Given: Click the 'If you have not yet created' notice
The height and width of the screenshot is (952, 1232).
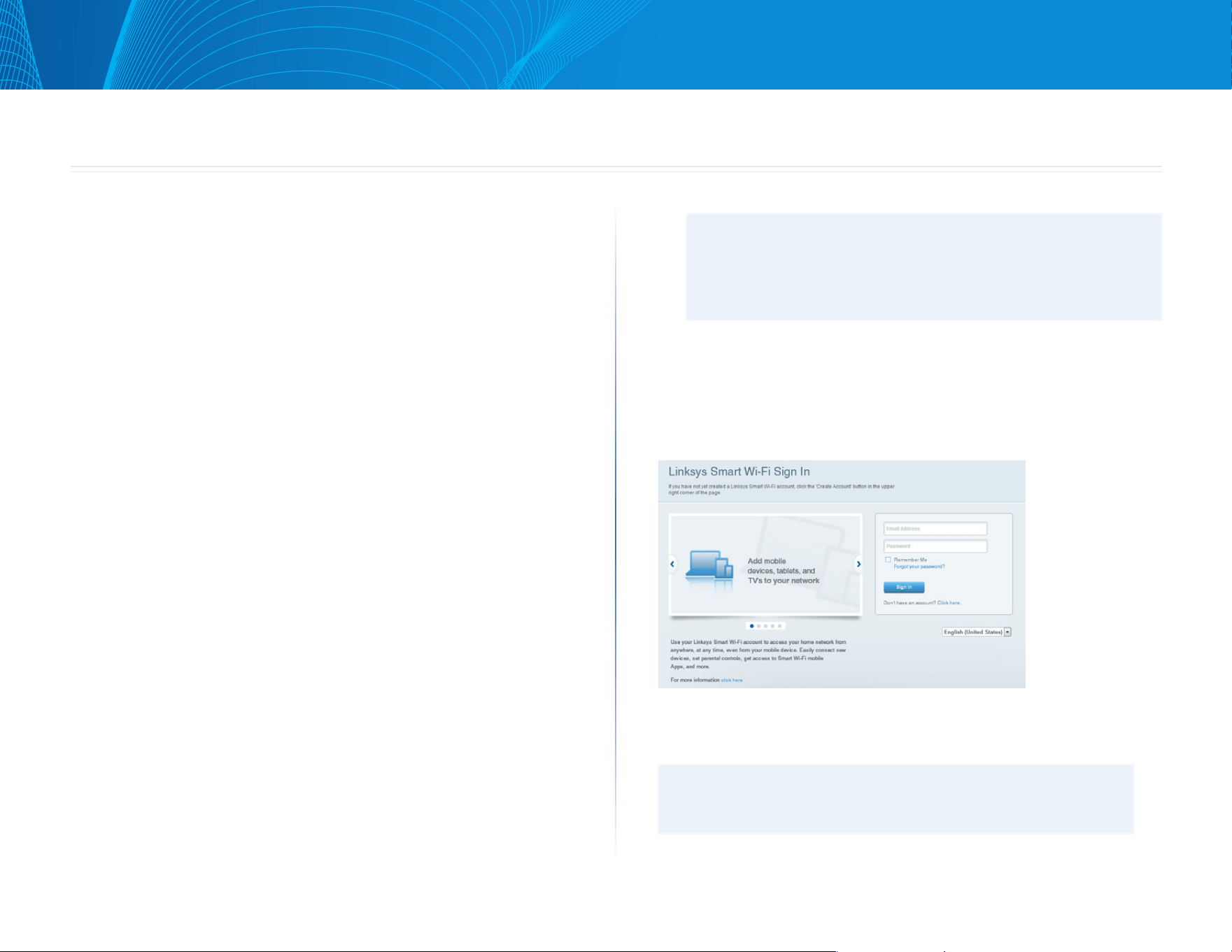Looking at the screenshot, I should tap(781, 490).
